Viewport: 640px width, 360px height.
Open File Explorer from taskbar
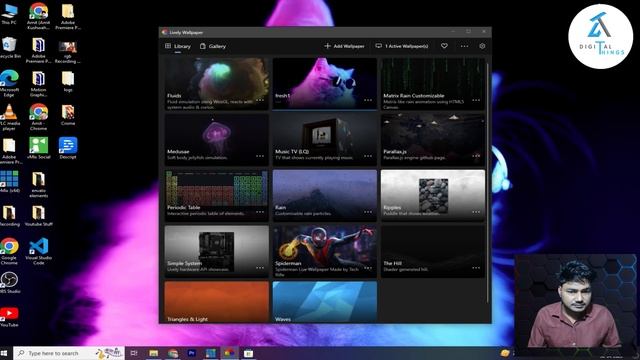click(x=153, y=353)
